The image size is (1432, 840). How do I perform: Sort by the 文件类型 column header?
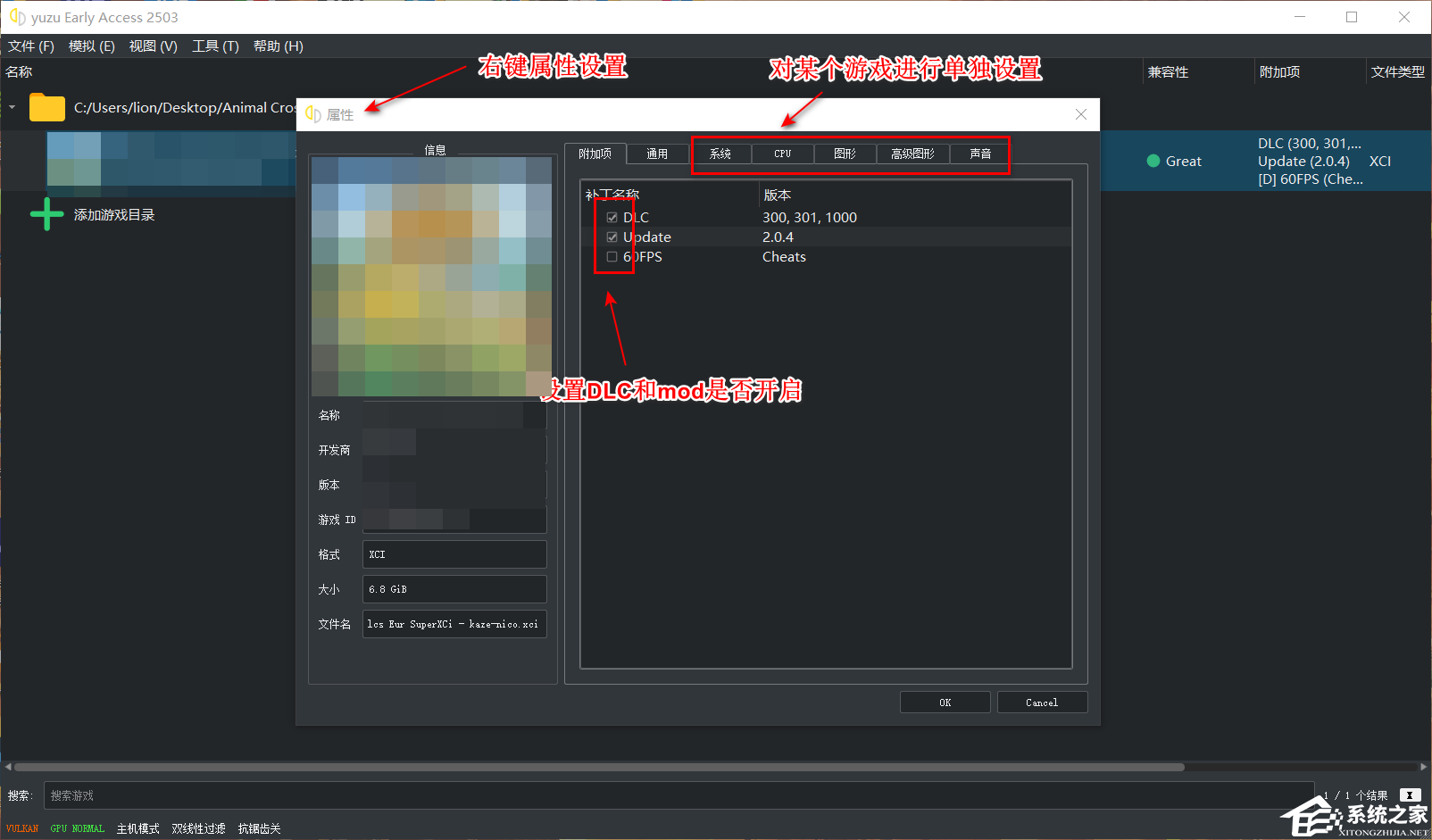pos(1397,72)
